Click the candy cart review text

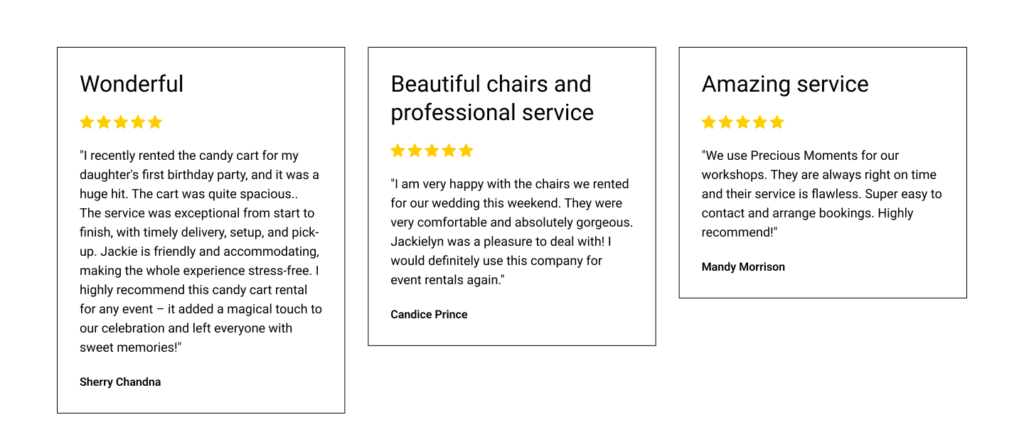coord(200,251)
